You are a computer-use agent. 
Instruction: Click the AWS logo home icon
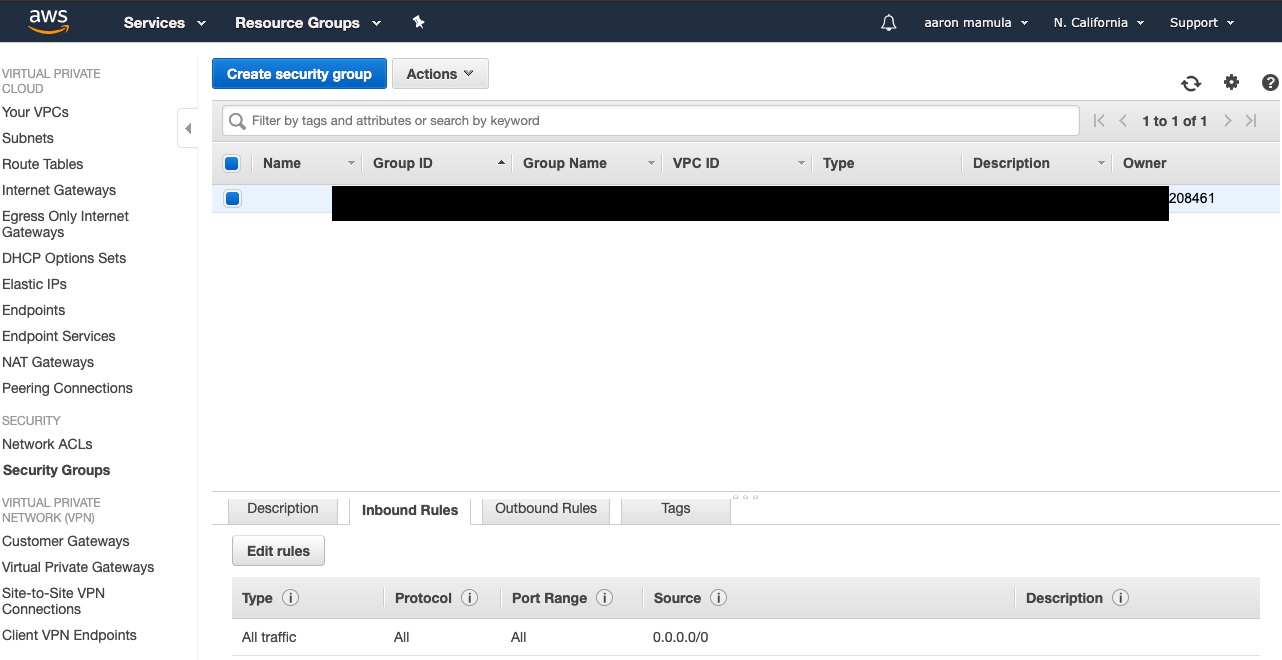coord(48,21)
